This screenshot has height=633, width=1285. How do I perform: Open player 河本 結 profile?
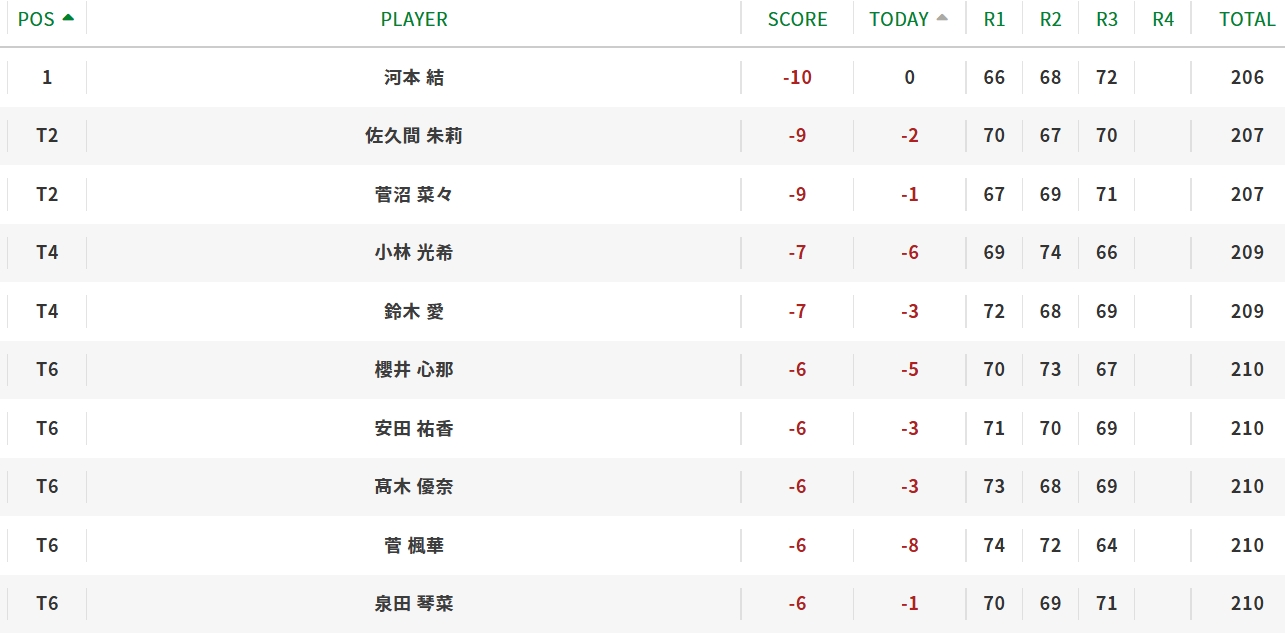tap(414, 77)
